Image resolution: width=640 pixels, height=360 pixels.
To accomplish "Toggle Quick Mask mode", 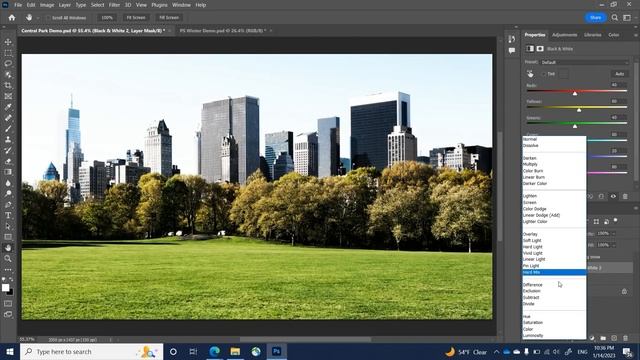I will (x=8, y=304).
